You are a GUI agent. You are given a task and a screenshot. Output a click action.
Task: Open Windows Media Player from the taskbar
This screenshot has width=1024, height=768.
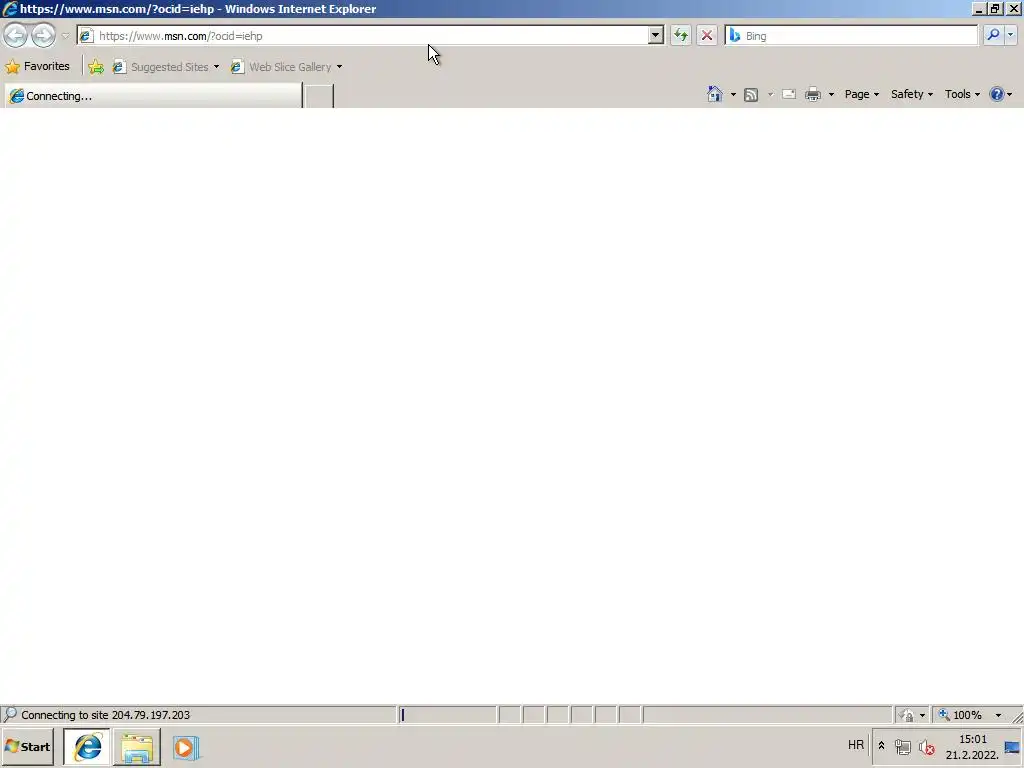[186, 747]
